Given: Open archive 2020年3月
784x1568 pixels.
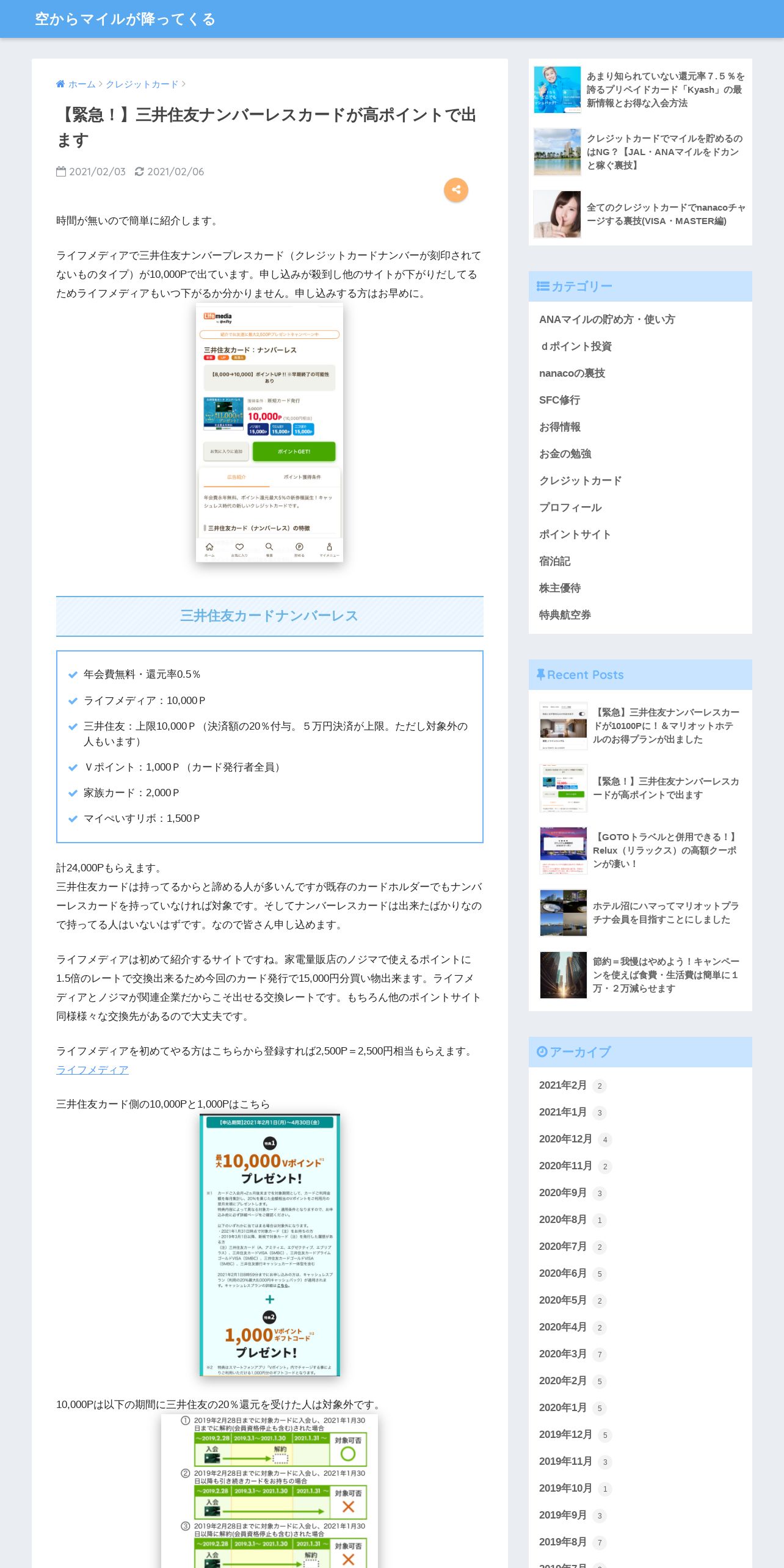Looking at the screenshot, I should (562, 1354).
